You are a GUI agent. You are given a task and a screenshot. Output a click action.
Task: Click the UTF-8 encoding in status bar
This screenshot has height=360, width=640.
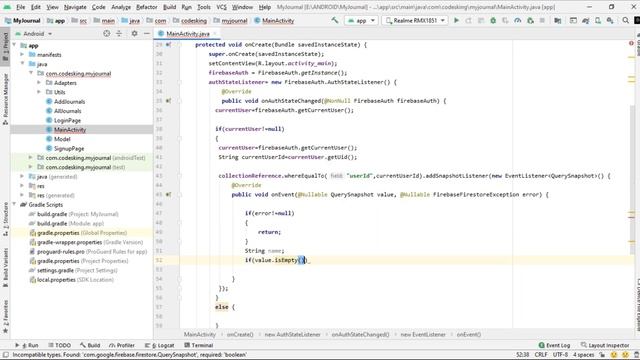point(560,355)
